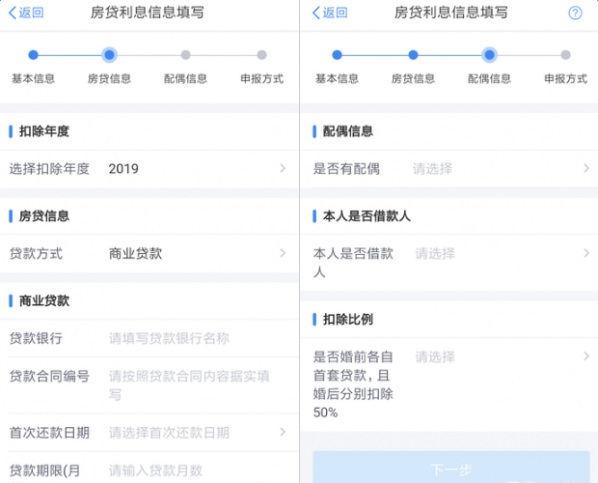Tap the 2019 deduction year value
Screen dimensions: 598x483
(124, 169)
